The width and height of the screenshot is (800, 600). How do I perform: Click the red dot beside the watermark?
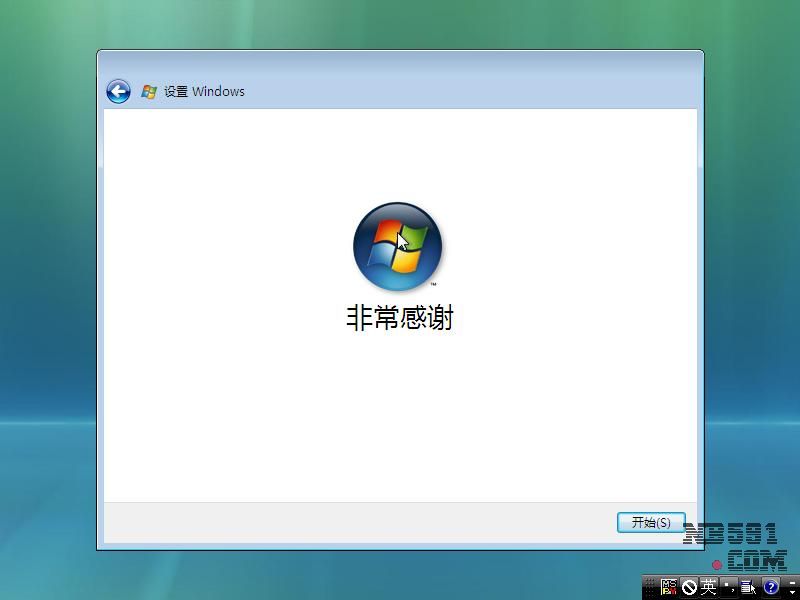(717, 565)
